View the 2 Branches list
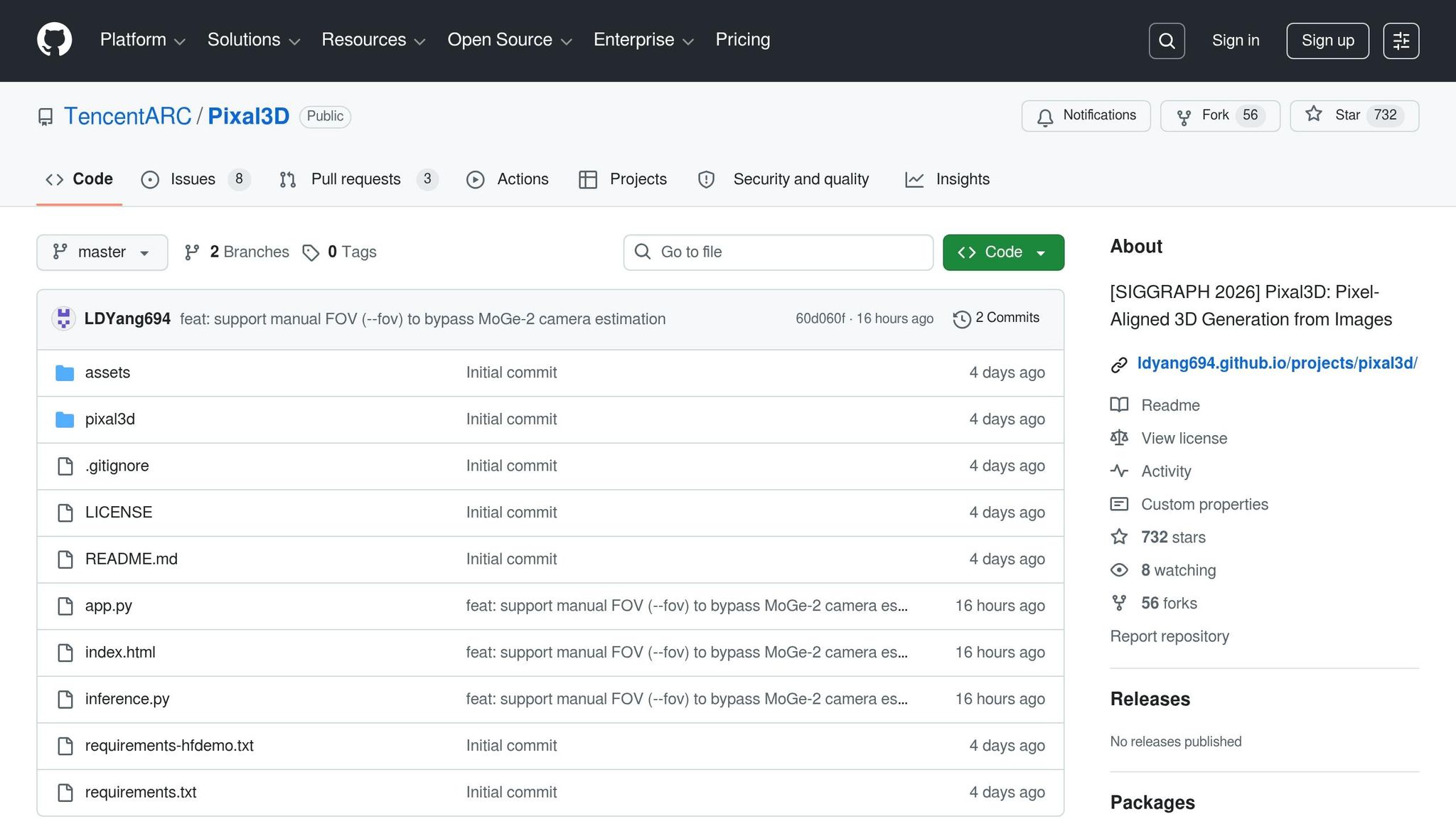Viewport: 1456px width, 819px height. click(237, 252)
